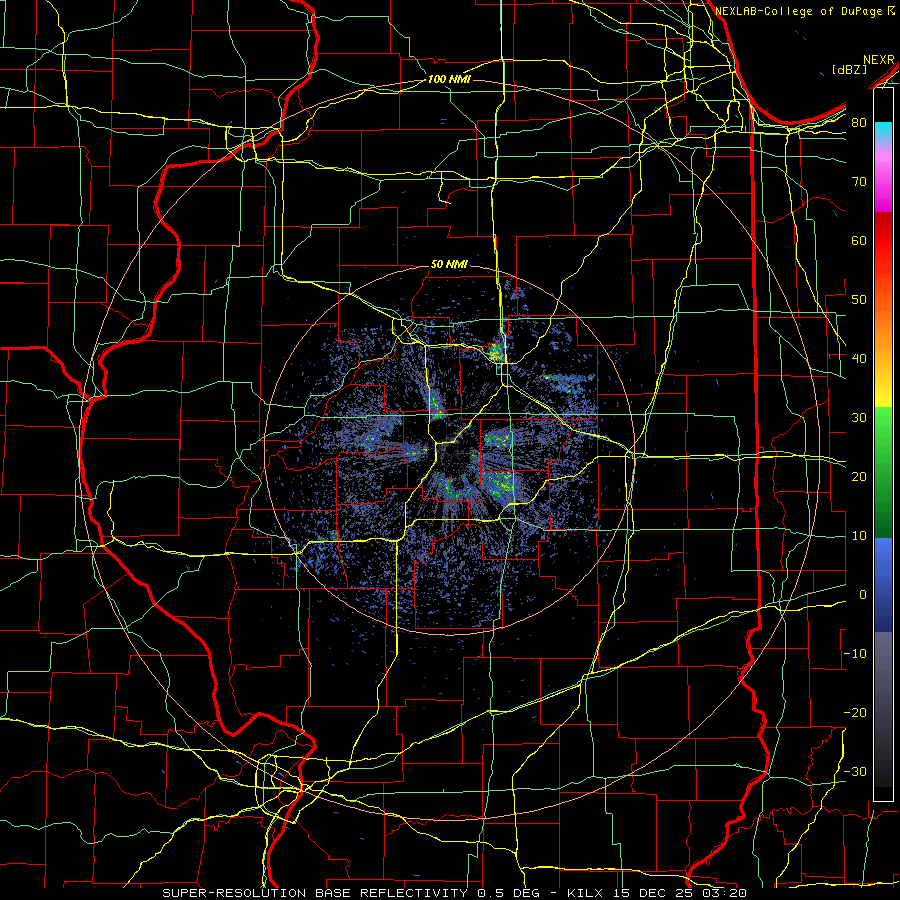The width and height of the screenshot is (900, 900).
Task: Click the "80" value on the dBZ scale
Action: click(859, 123)
